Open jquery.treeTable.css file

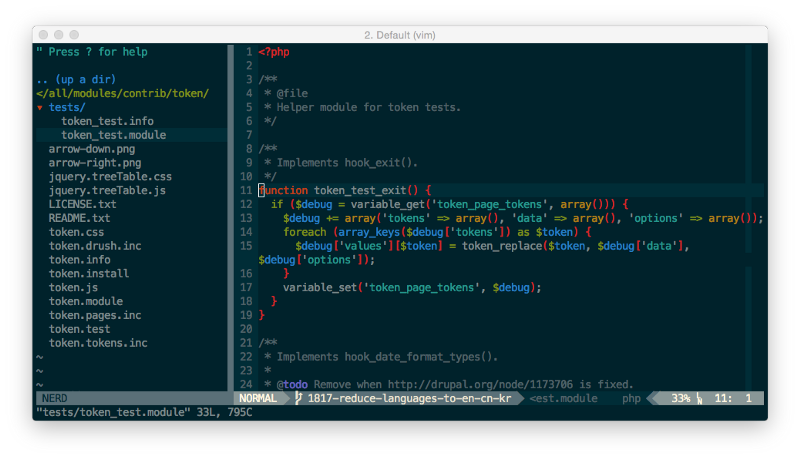pyautogui.click(x=110, y=176)
